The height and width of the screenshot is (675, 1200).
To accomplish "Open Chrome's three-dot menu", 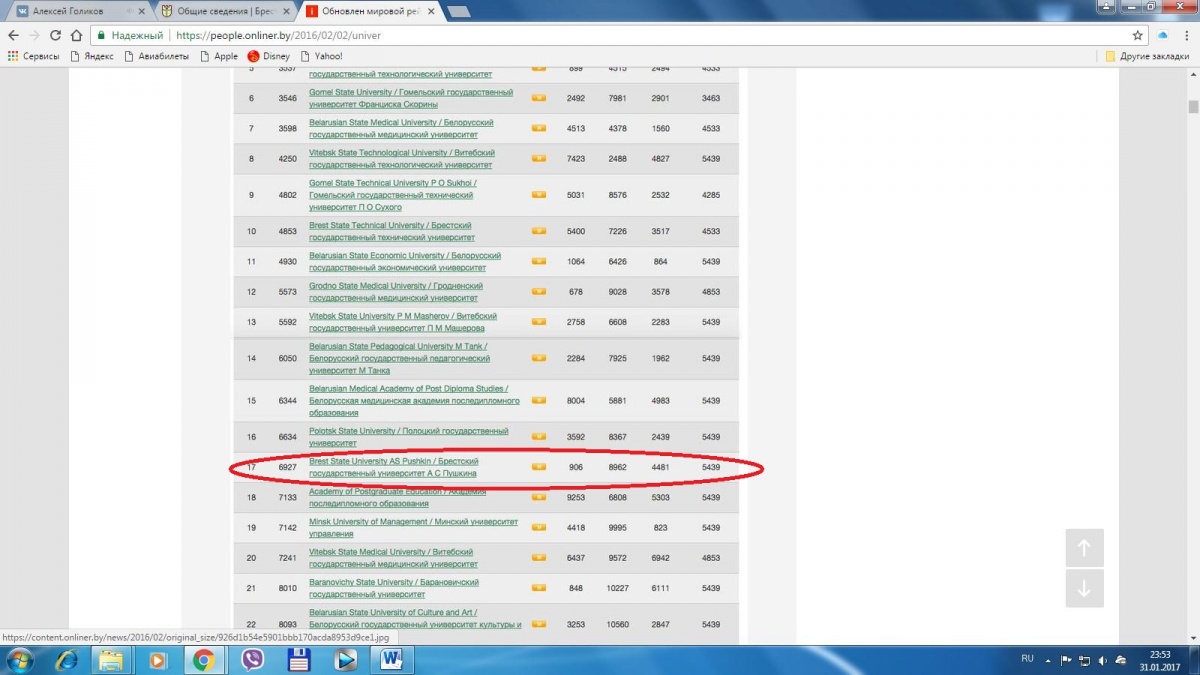I will tap(1186, 35).
